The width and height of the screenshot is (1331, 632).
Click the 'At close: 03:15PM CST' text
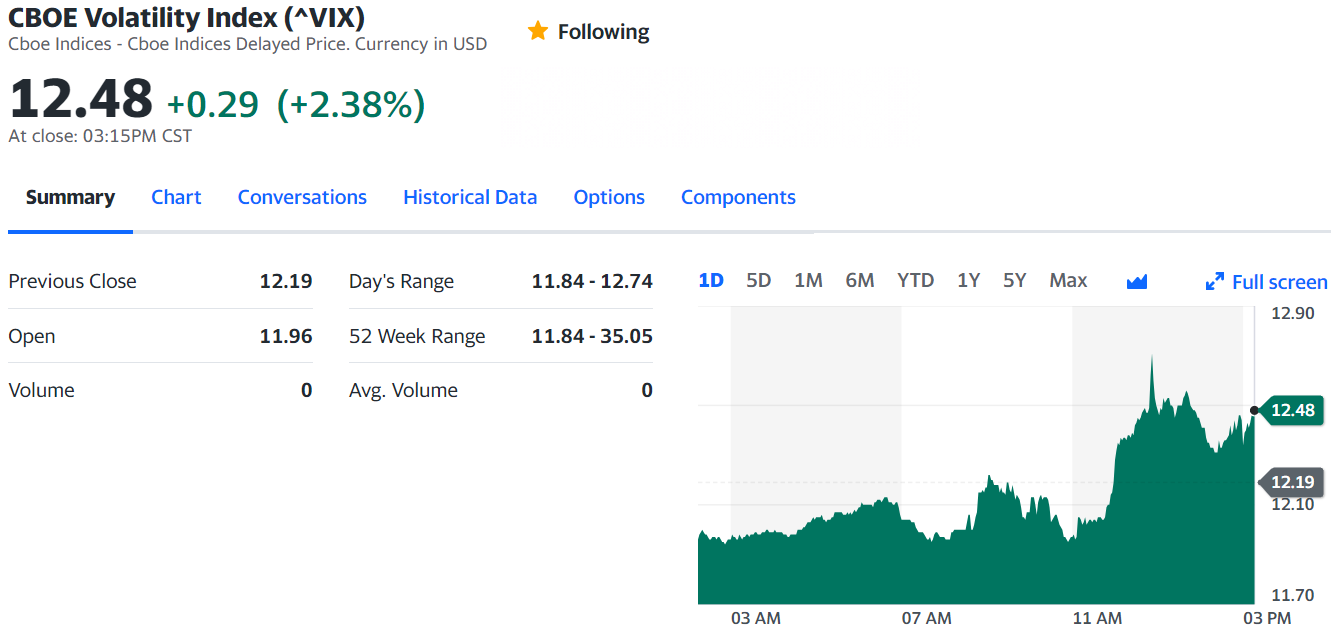pos(100,136)
